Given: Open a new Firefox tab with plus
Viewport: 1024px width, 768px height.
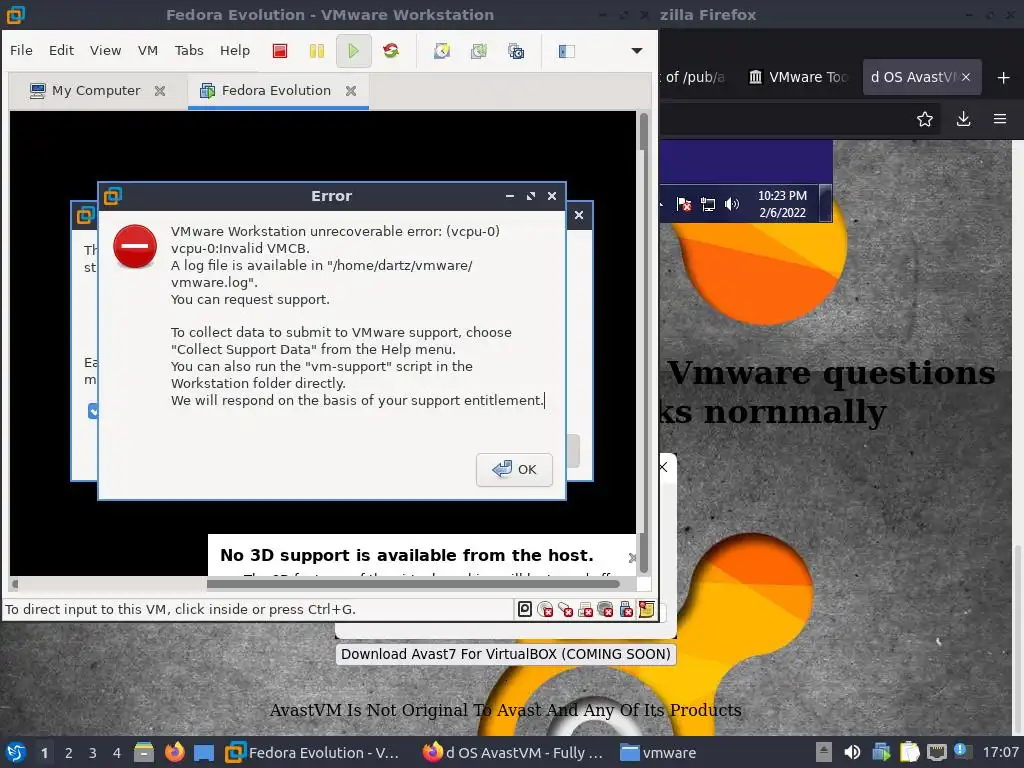Looking at the screenshot, I should [1004, 78].
